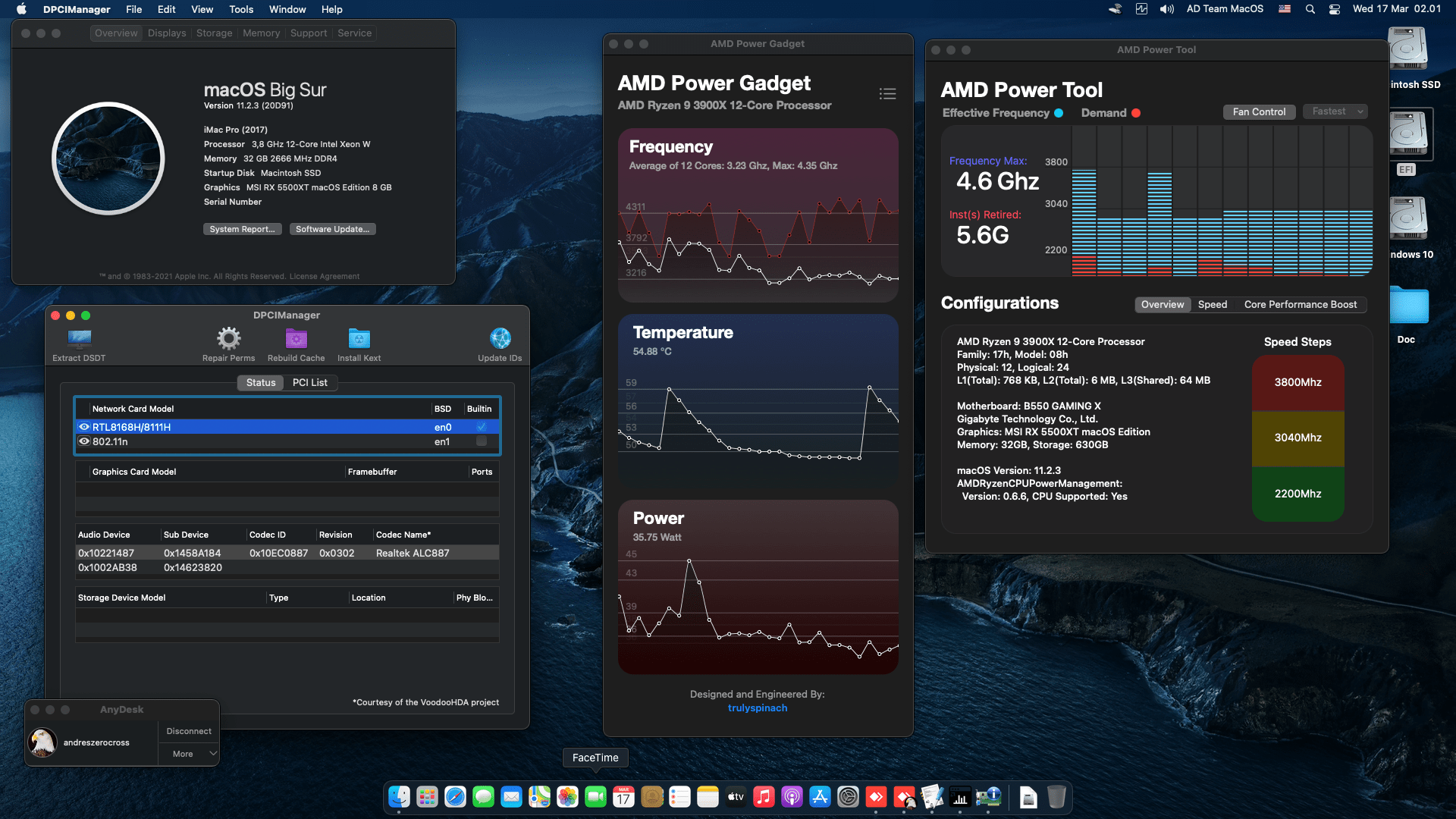Select the 2200Mhz speed step

tap(1298, 494)
